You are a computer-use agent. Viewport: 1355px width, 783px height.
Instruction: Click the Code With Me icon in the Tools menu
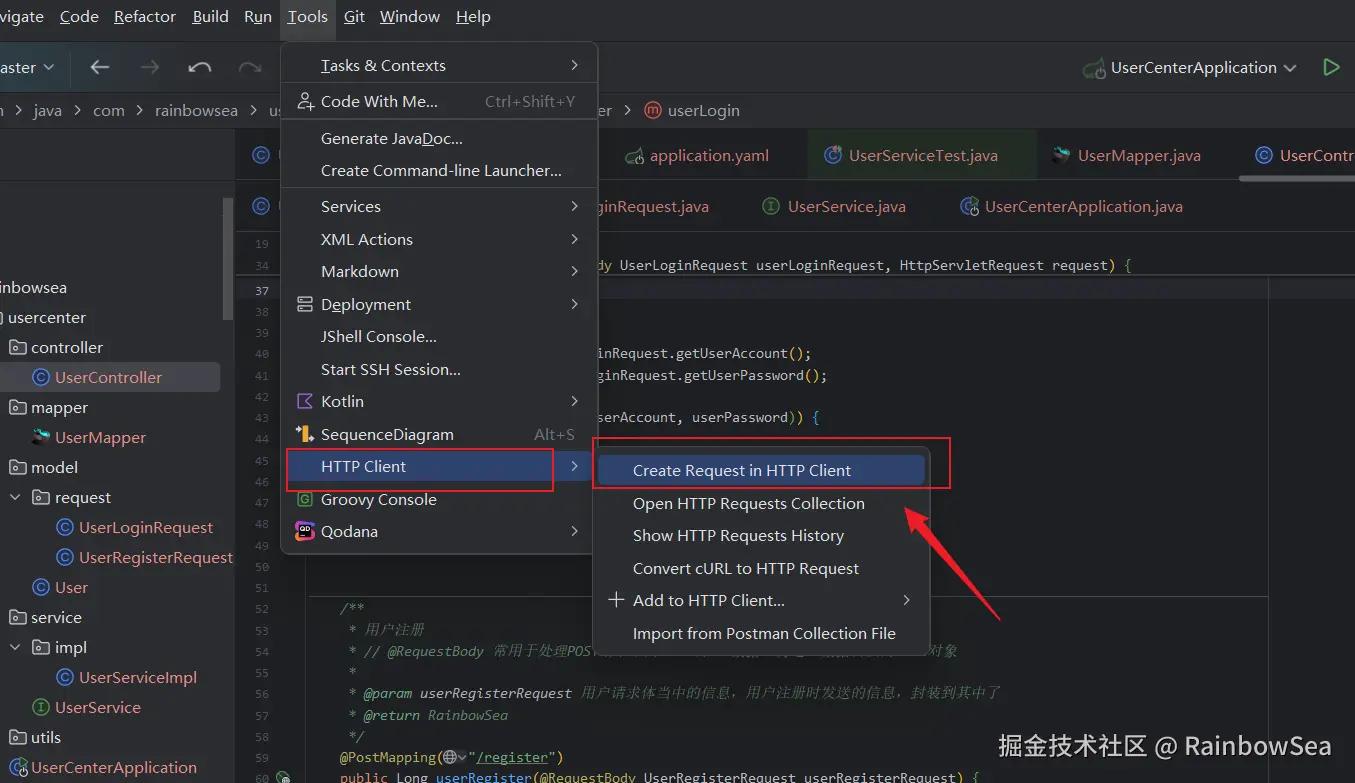click(304, 101)
